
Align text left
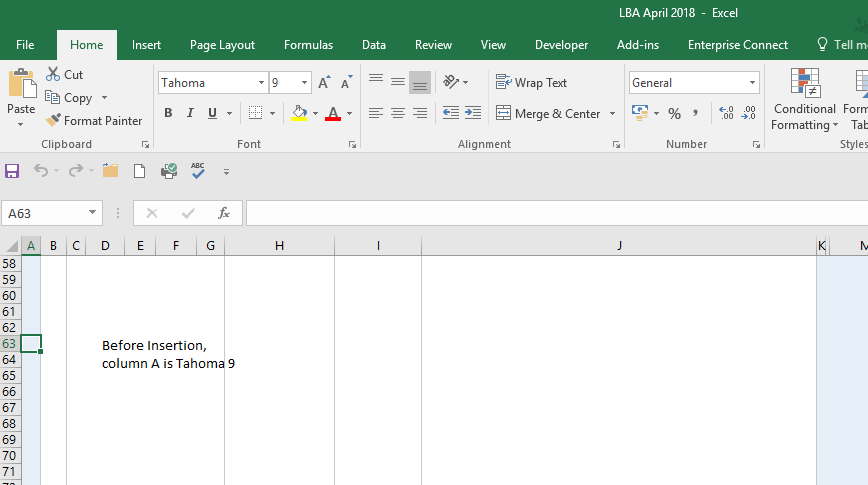pyautogui.click(x=376, y=113)
